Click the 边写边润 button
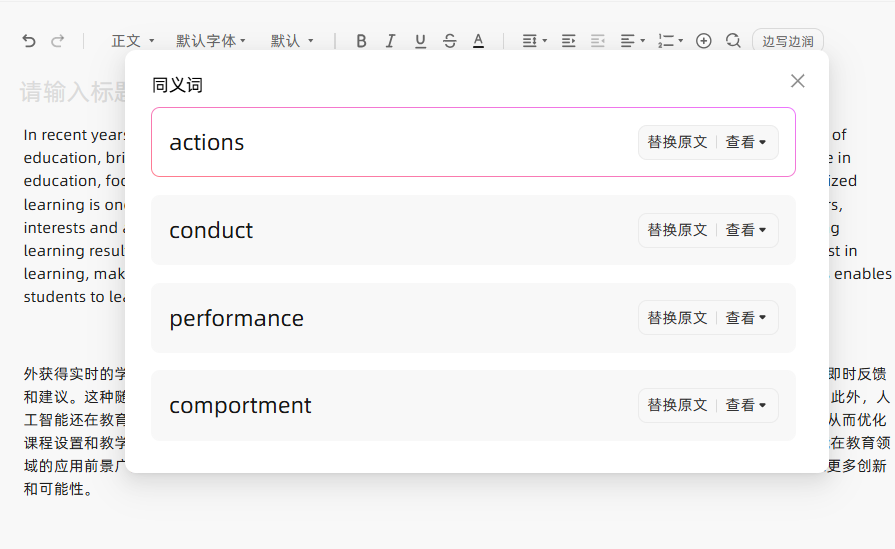Screen dimensions: 895x549 pyautogui.click(x=787, y=41)
